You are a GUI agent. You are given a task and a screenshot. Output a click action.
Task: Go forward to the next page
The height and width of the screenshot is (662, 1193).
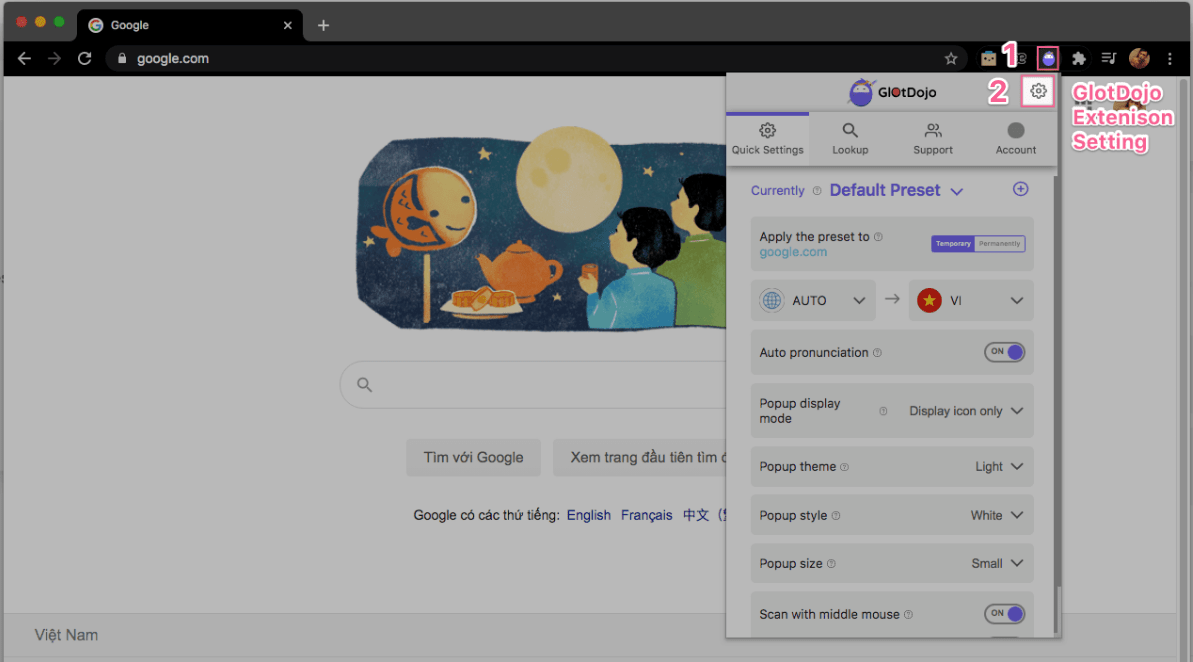click(54, 59)
